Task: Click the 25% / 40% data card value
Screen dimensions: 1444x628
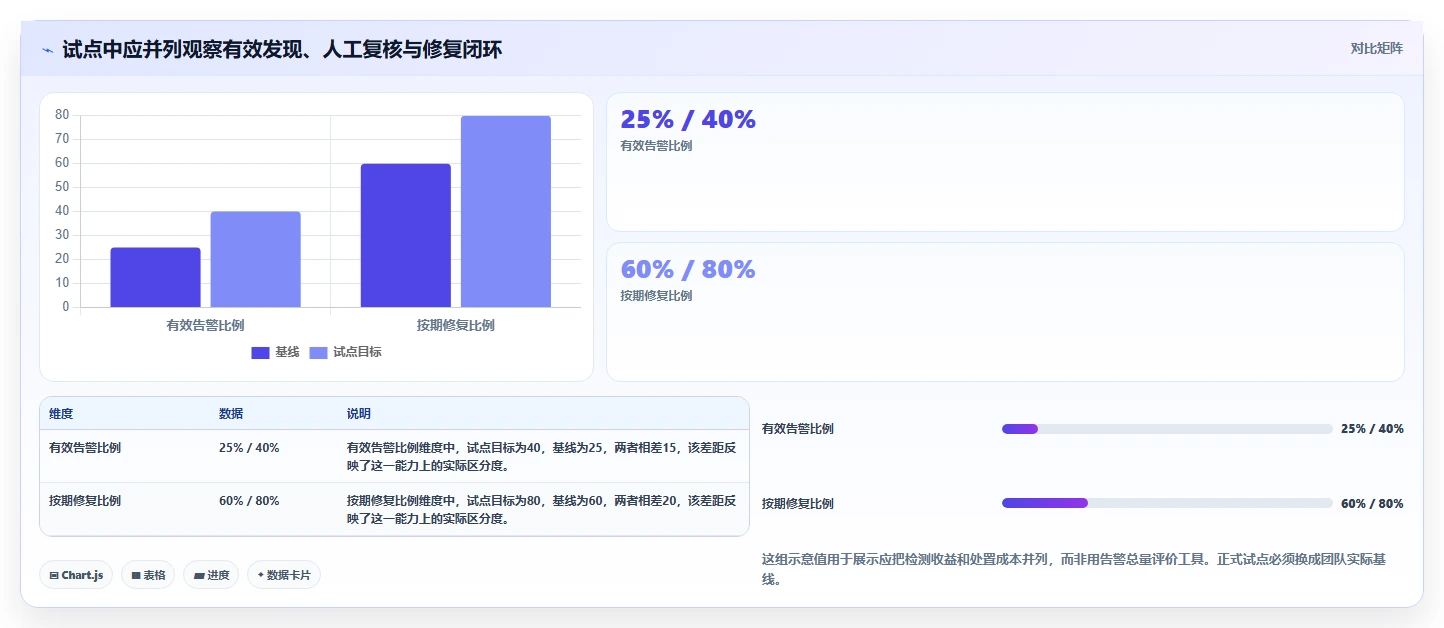Action: point(688,119)
